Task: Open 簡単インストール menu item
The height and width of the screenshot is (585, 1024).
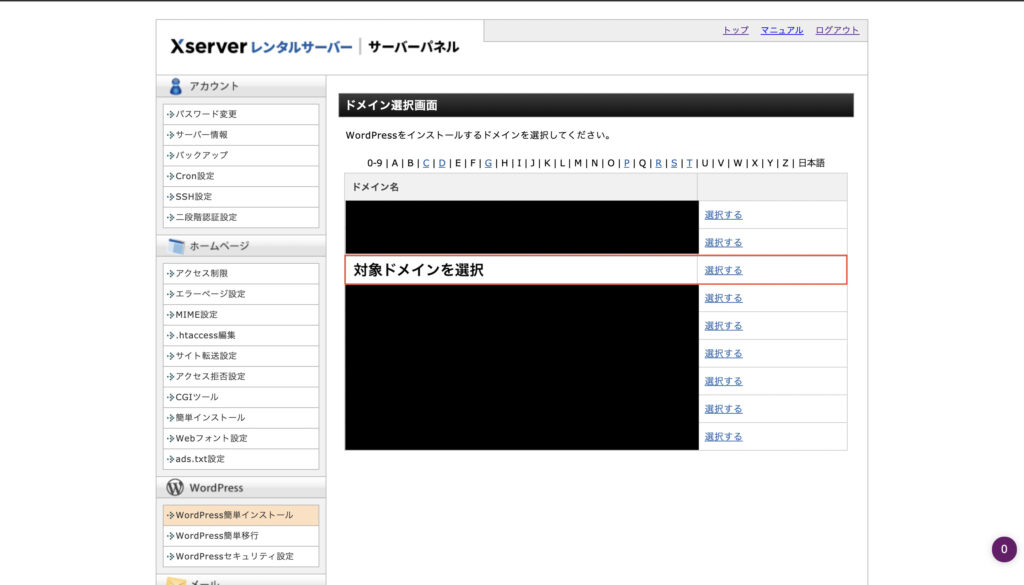Action: pyautogui.click(x=241, y=417)
